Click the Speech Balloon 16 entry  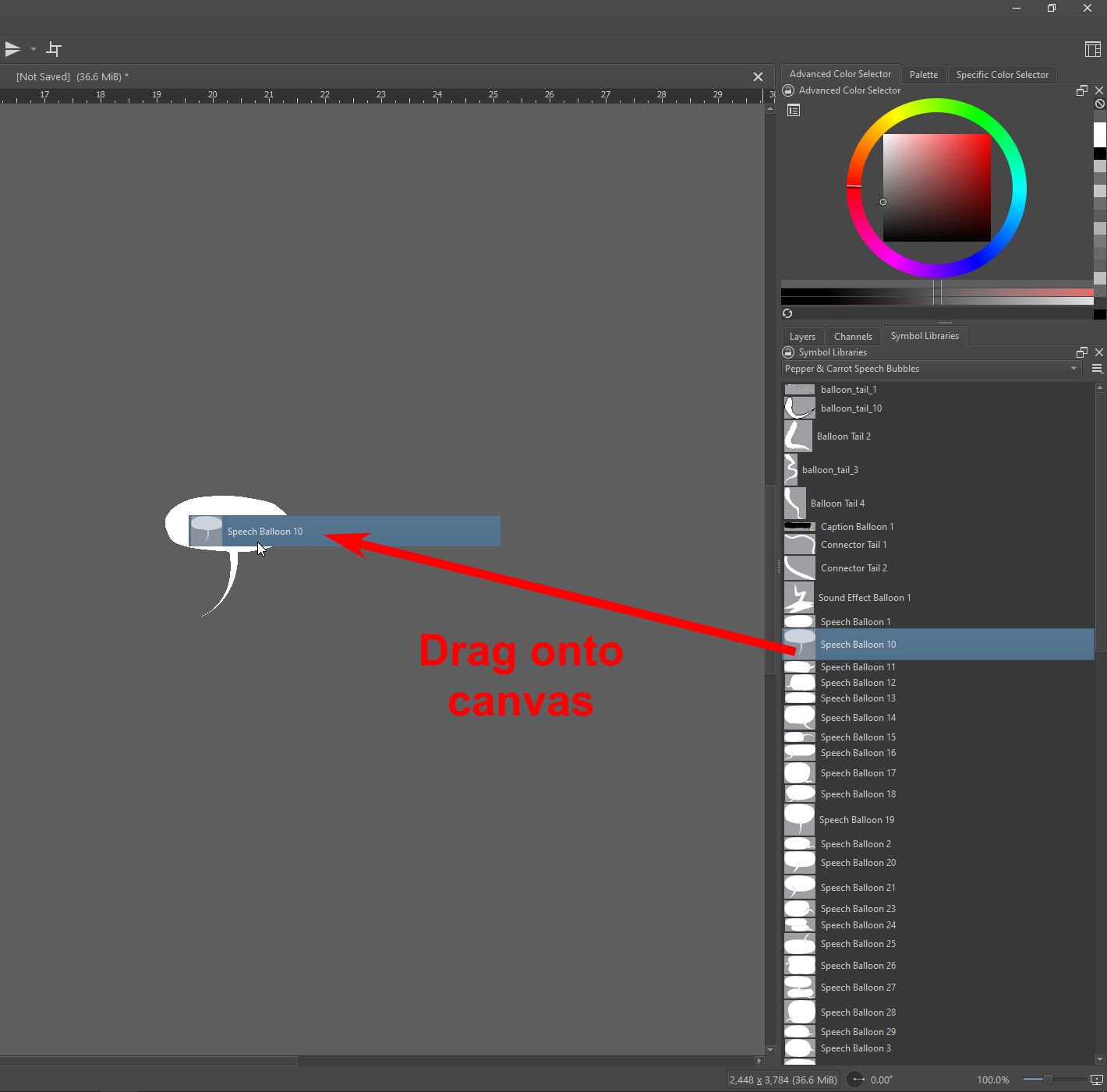tap(939, 753)
